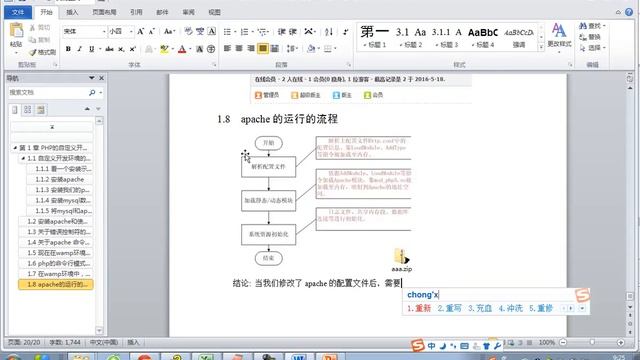Open the font color dropdown arrow
Image resolution: width=640 pixels, height=360 pixels.
pyautogui.click(x=190, y=49)
